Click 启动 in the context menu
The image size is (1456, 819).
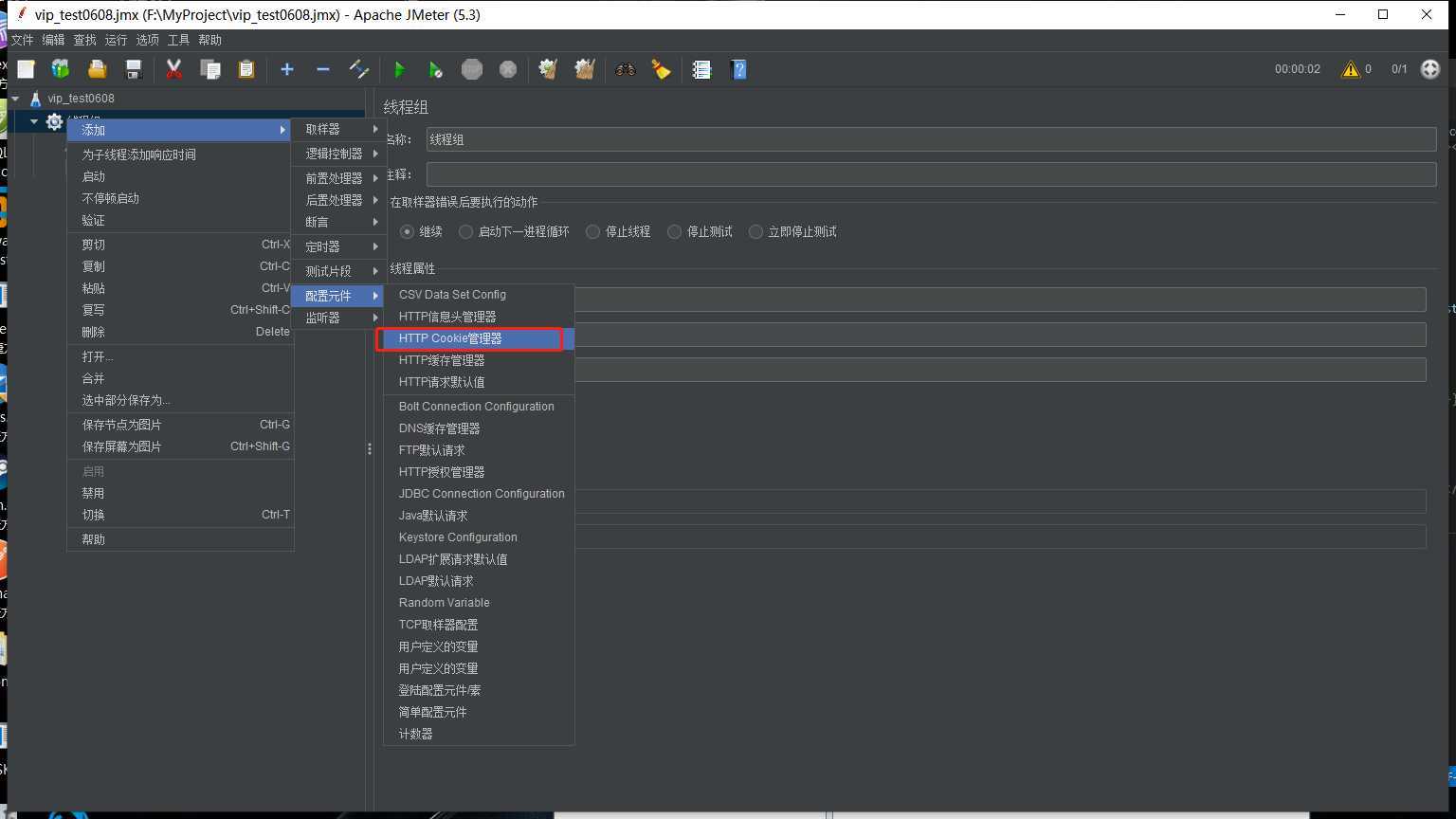click(180, 176)
